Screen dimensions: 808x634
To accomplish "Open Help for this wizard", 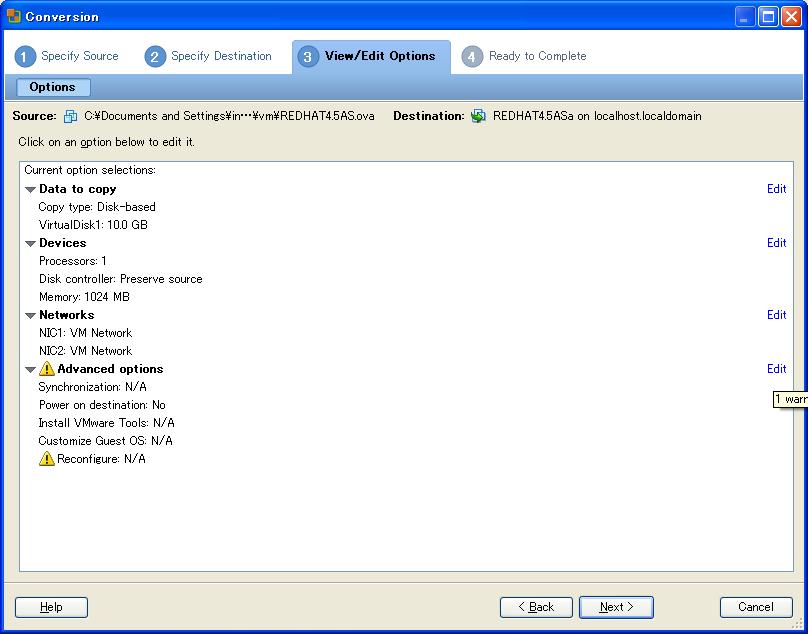I will 51,607.
